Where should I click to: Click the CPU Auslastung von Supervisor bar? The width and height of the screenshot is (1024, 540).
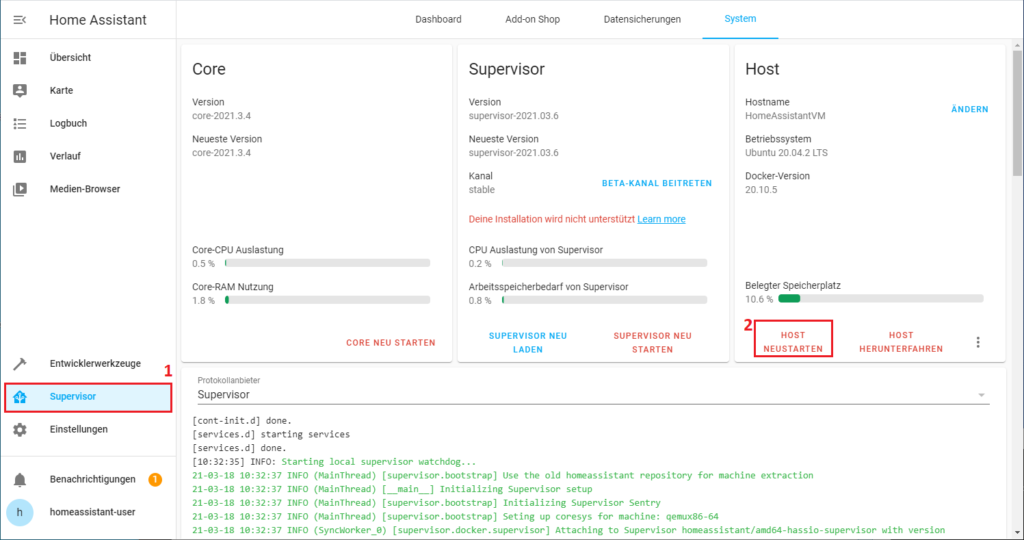click(x=604, y=263)
